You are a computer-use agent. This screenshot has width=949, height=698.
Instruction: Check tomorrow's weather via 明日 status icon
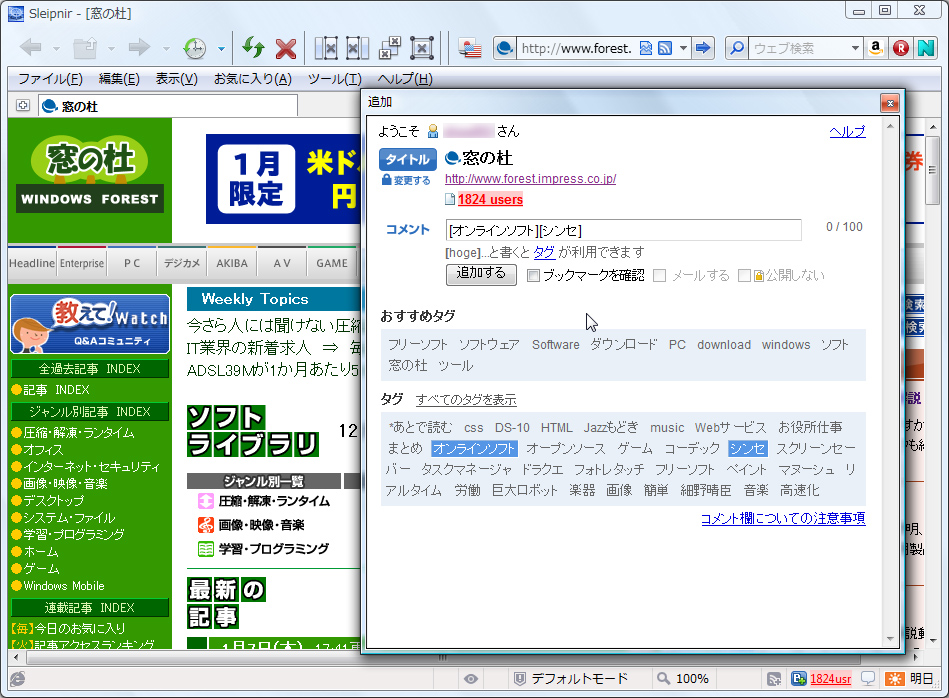[896, 678]
